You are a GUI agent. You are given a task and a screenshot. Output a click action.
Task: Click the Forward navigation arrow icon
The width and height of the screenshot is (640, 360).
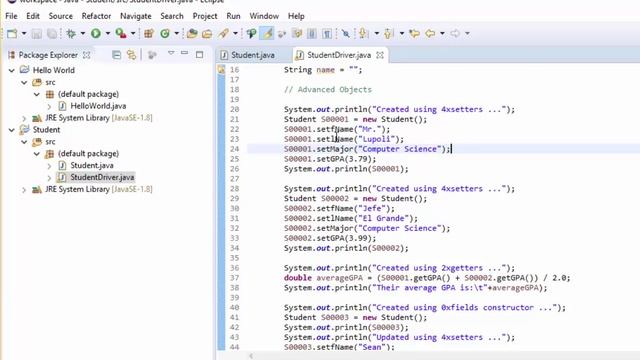[x=455, y=33]
